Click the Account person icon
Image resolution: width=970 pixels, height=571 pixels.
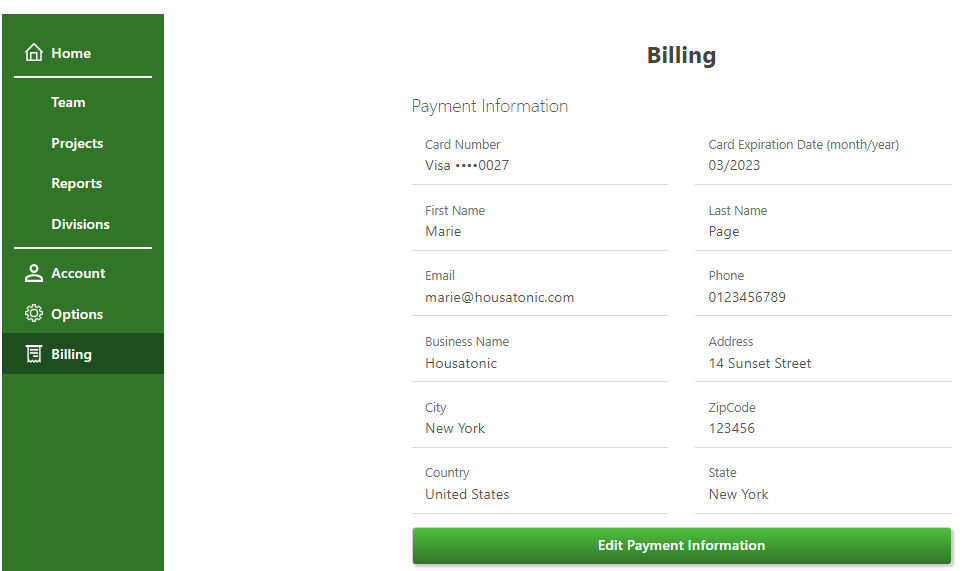(34, 273)
